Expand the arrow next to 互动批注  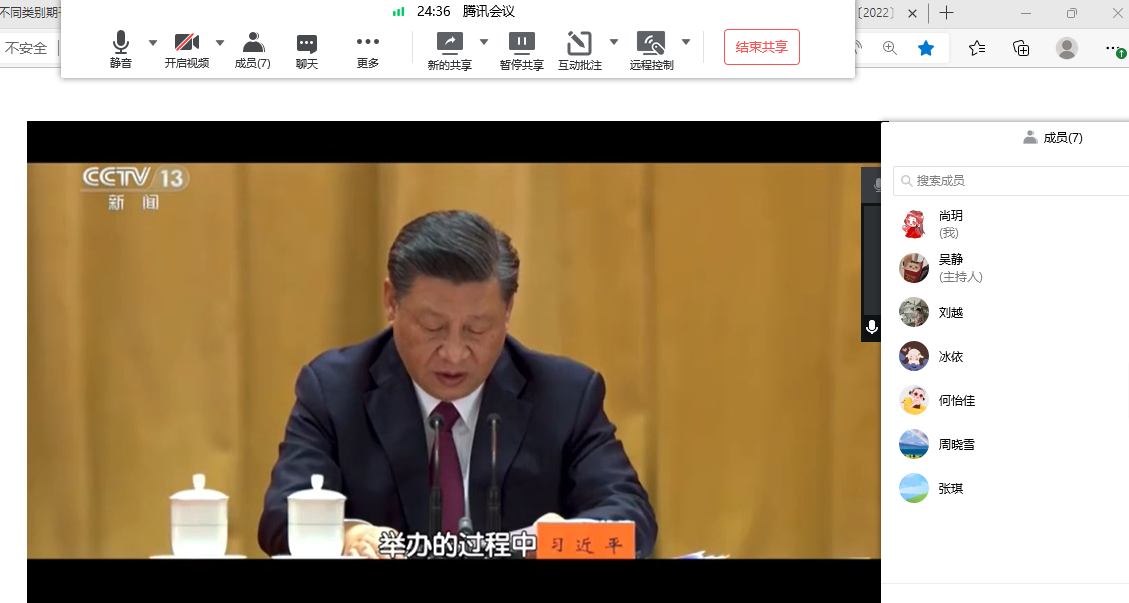pos(614,42)
